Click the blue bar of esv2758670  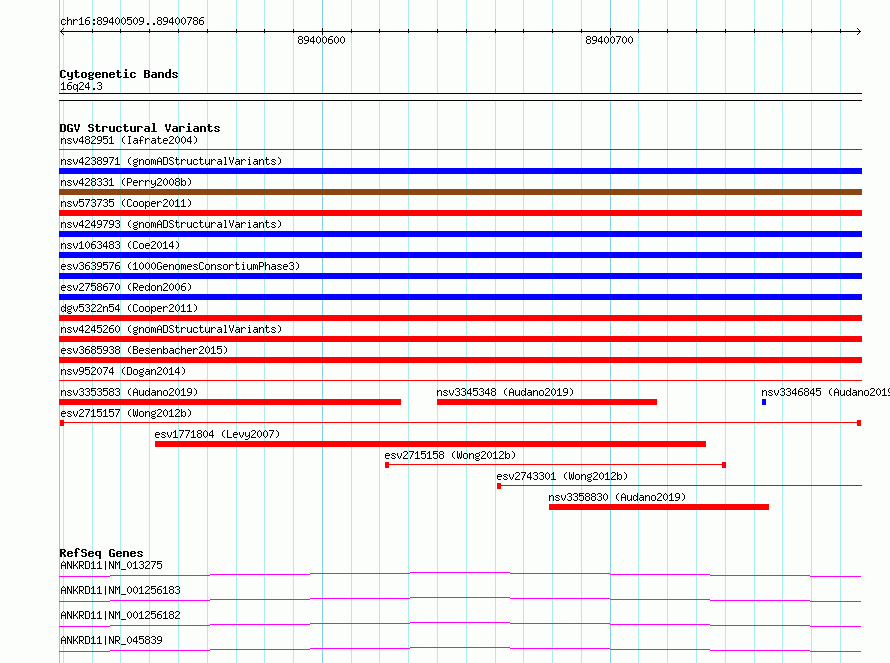click(460, 297)
